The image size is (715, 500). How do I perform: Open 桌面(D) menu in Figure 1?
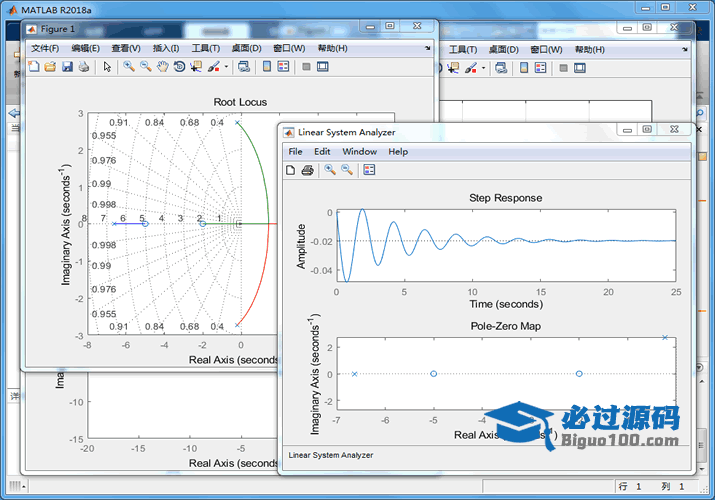(x=246, y=48)
